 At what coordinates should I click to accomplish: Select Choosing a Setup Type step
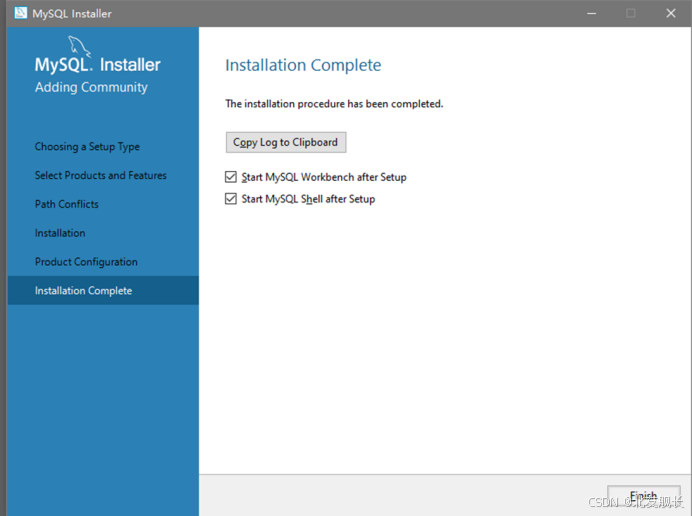click(x=87, y=147)
